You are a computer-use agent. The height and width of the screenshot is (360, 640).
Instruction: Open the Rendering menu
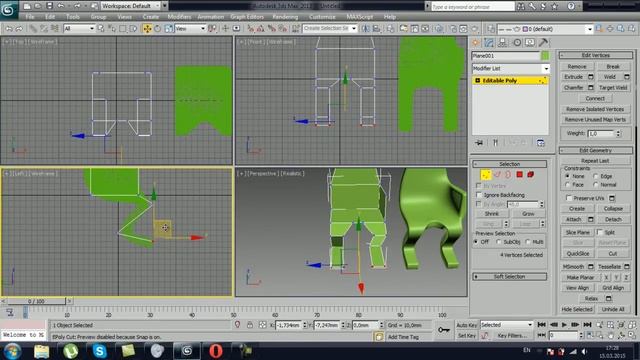coord(285,17)
